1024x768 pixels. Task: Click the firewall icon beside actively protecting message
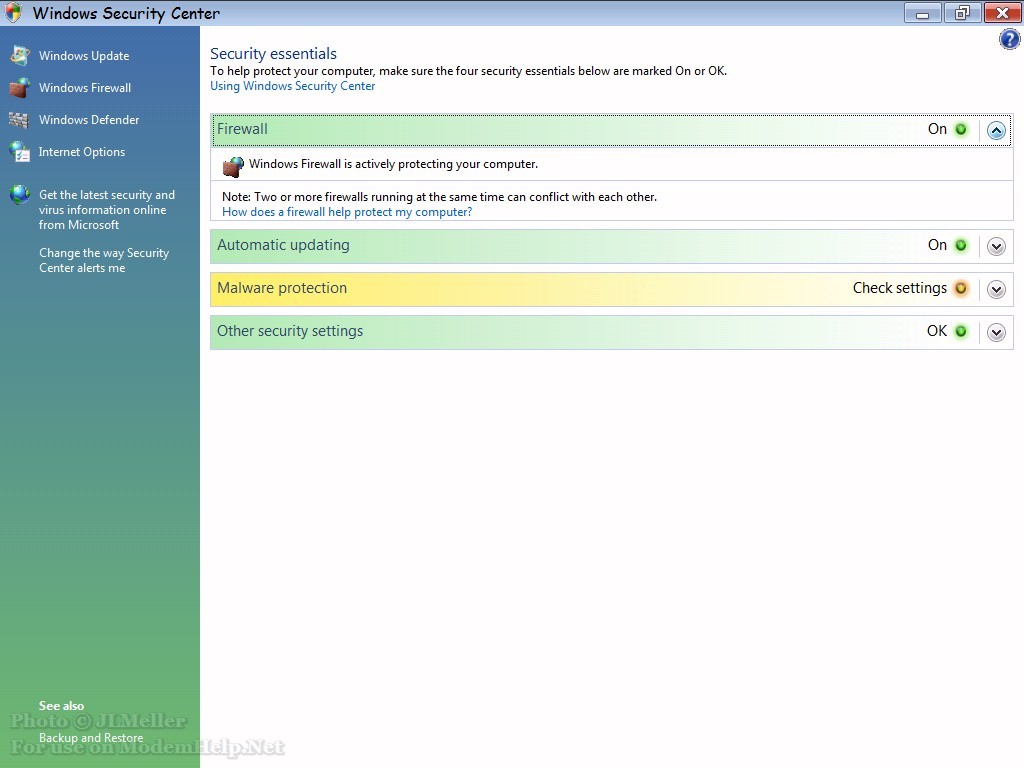coord(233,167)
